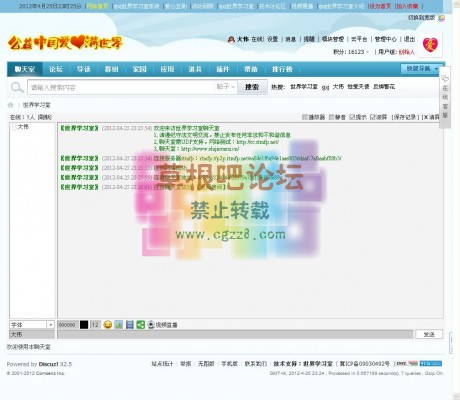Open the 模块管理 link
460x400 pixels.
[x=333, y=39]
